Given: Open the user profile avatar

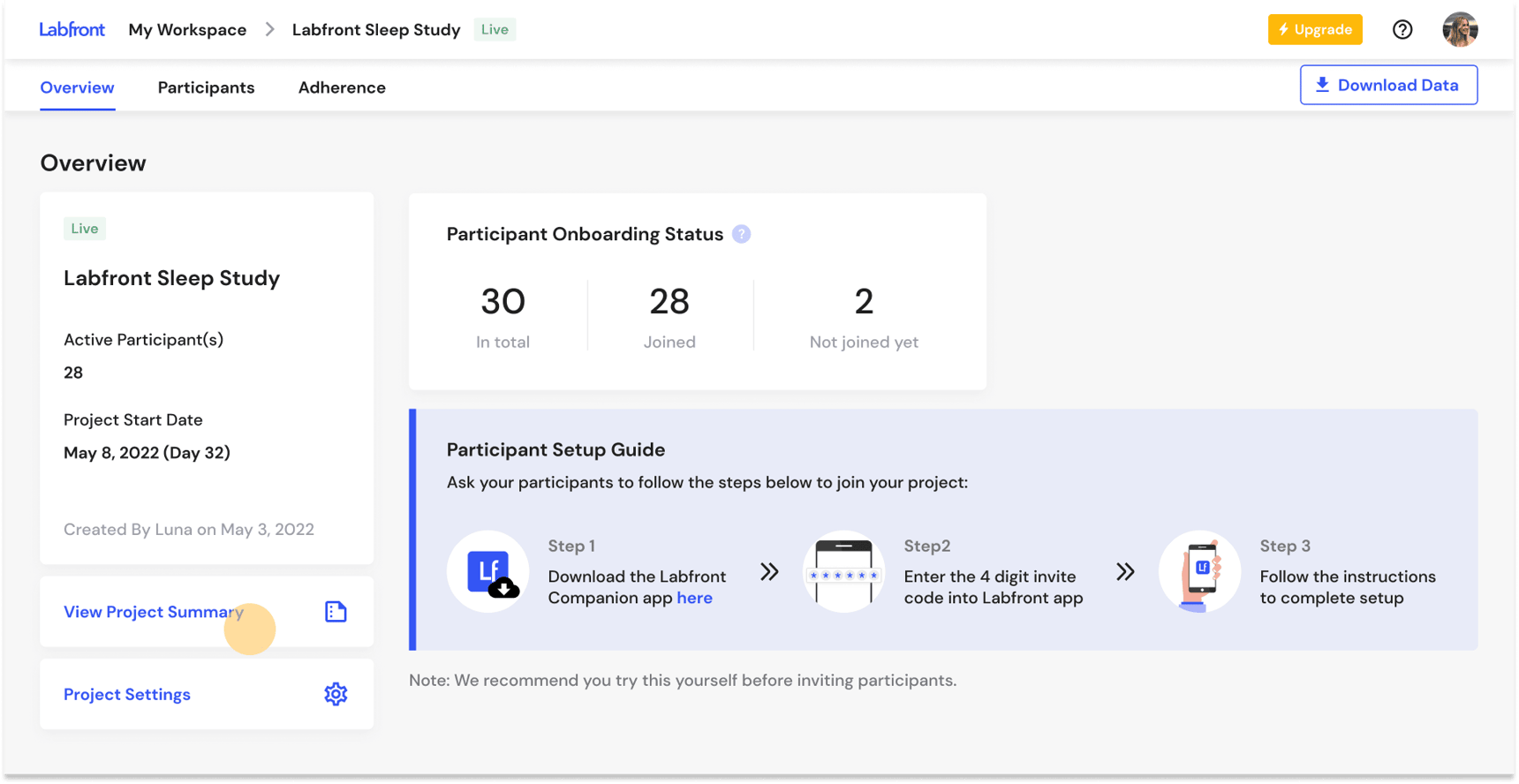Looking at the screenshot, I should click(x=1459, y=30).
